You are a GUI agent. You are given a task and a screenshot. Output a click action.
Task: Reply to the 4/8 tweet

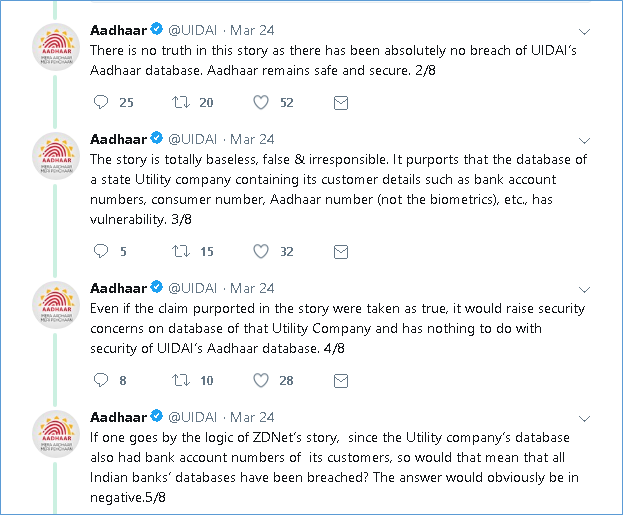pos(101,380)
